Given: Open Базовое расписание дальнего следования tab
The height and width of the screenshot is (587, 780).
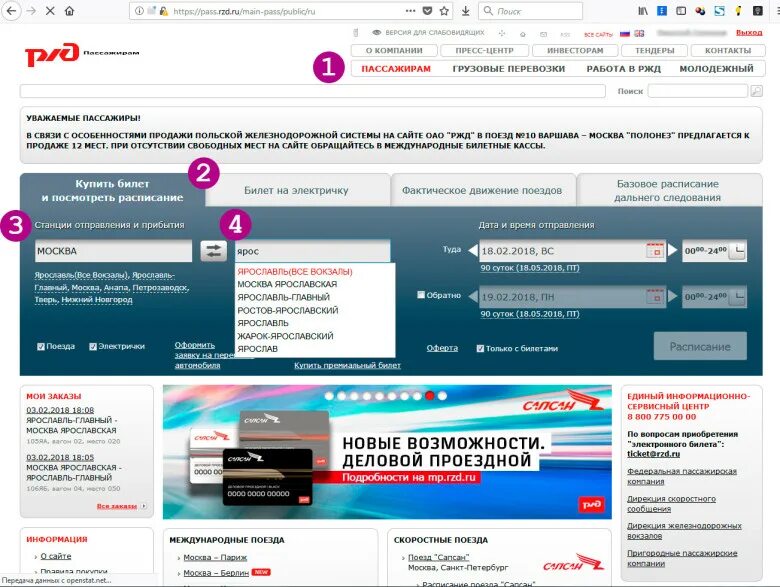Looking at the screenshot, I should click(x=668, y=190).
